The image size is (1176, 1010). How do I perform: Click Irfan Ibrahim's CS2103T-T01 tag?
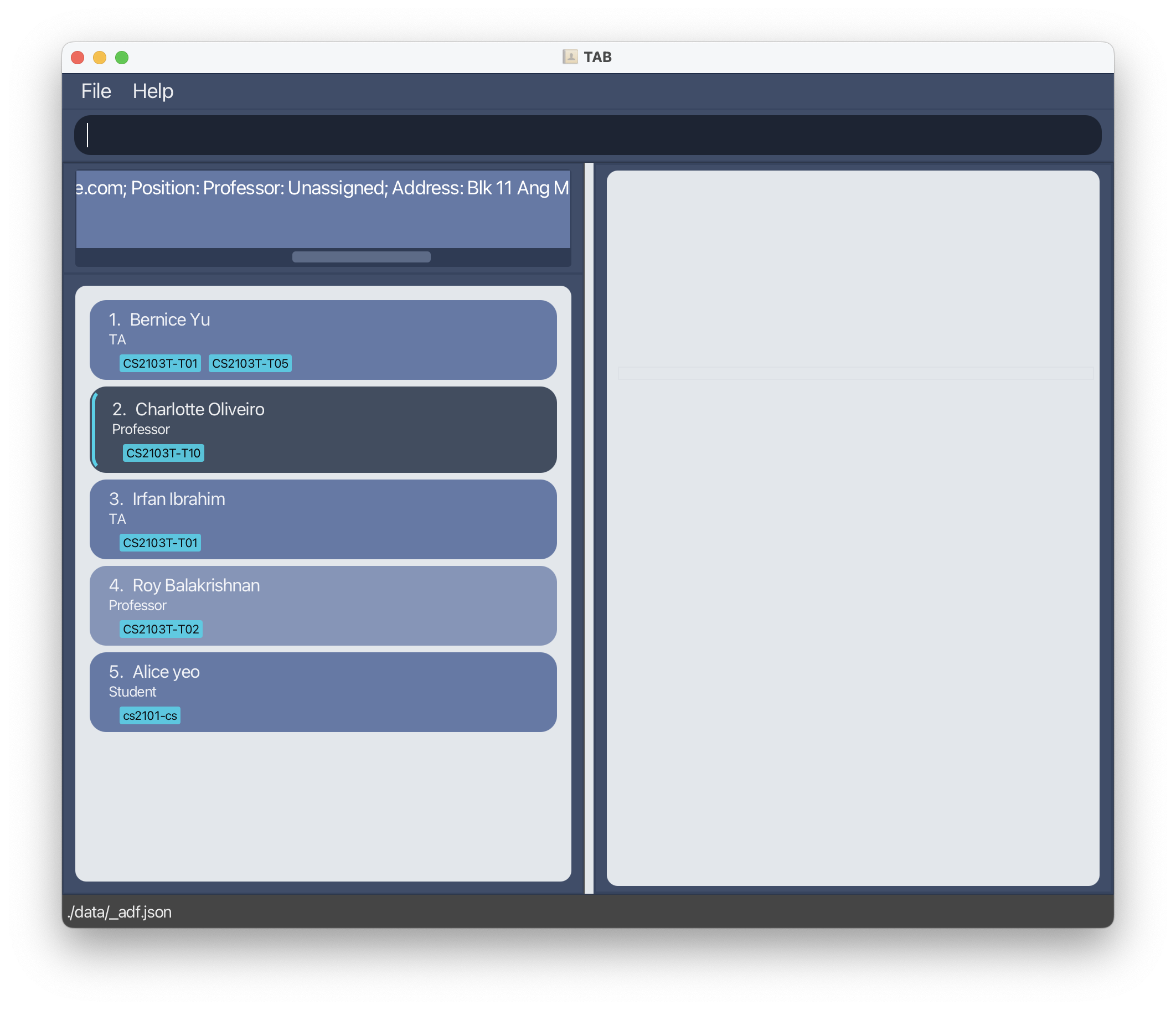160,543
